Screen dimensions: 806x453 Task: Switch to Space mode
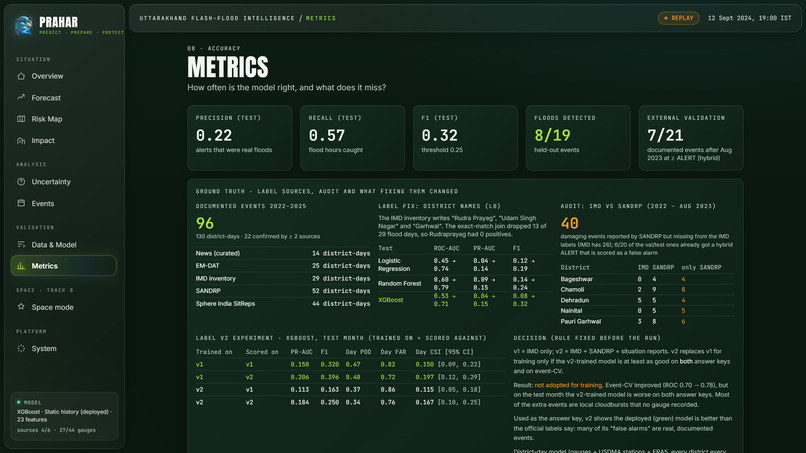click(x=64, y=307)
